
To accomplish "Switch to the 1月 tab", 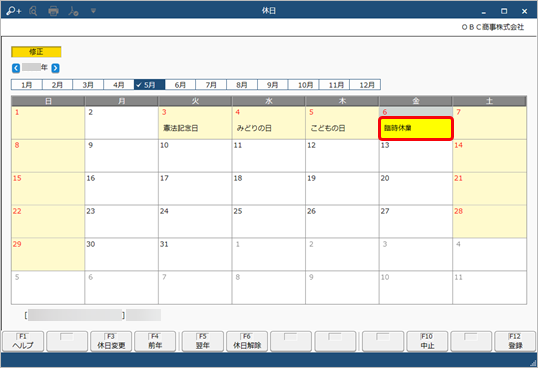I will [26, 85].
